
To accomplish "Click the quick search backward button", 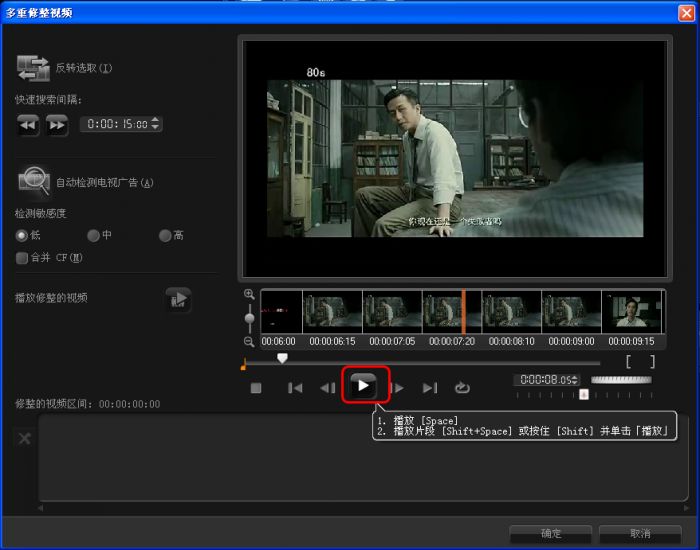I will coord(28,124).
